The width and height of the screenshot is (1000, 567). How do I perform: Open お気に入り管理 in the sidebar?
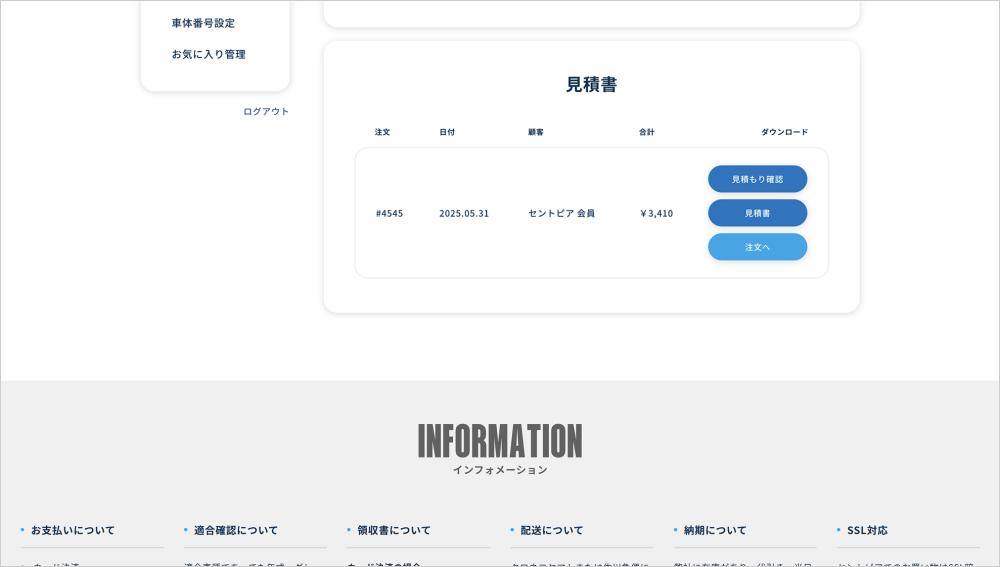click(208, 54)
